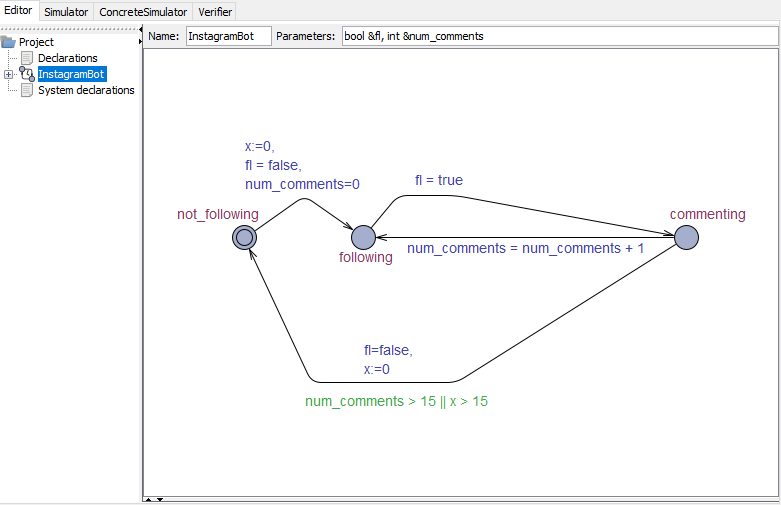Screen dimensions: 781x505
Task: Click the Parameters input field
Action: pos(558,36)
